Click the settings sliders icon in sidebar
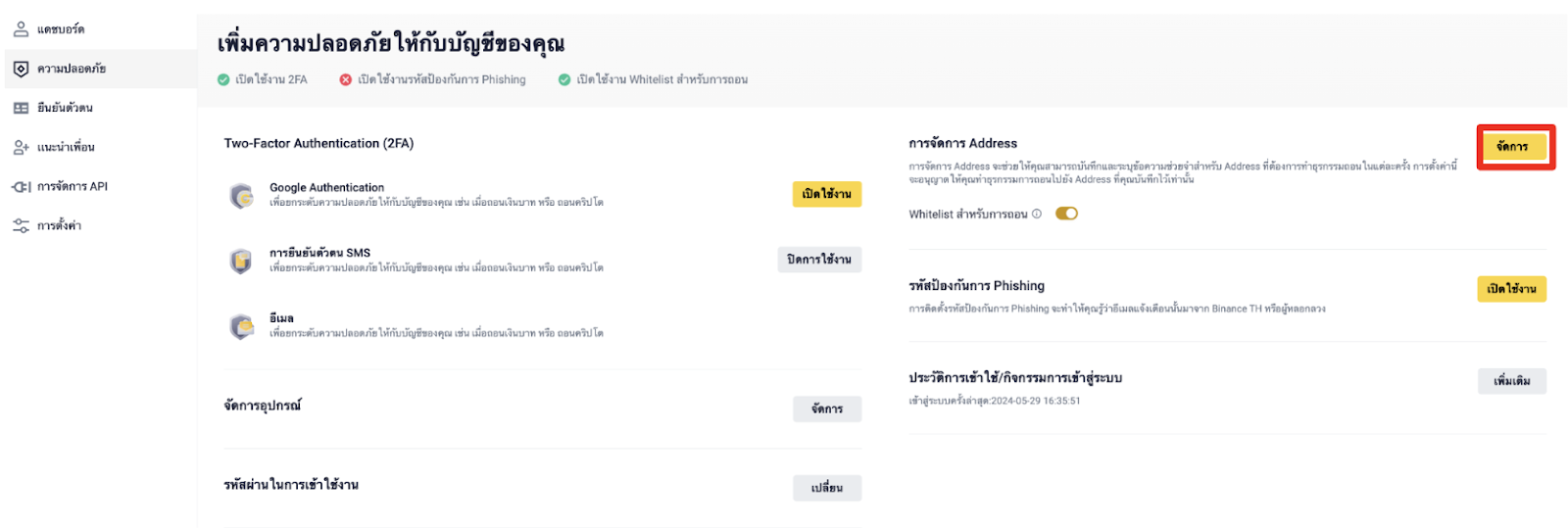The height and width of the screenshot is (528, 1568). click(21, 225)
